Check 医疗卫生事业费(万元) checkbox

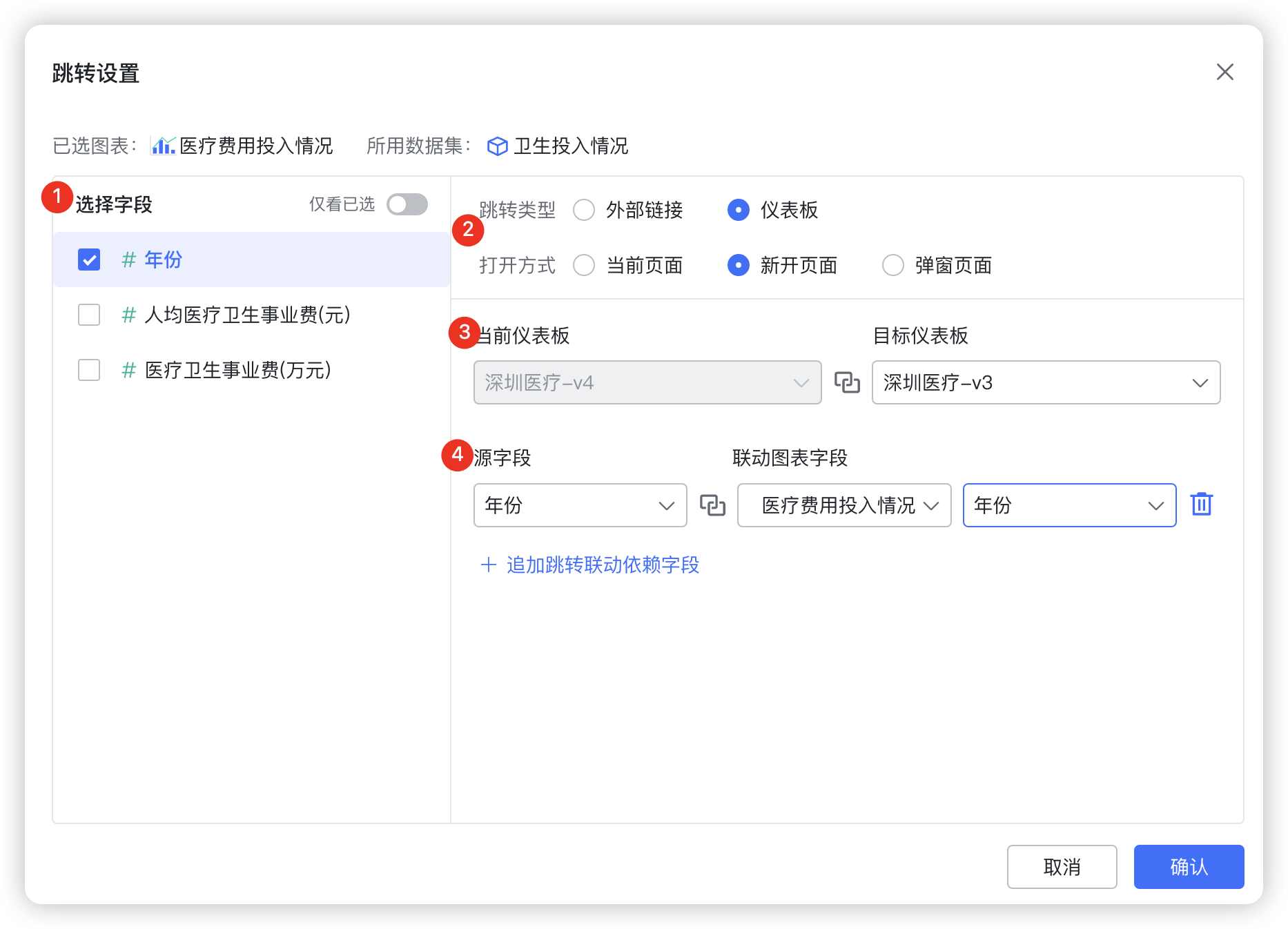click(x=89, y=370)
